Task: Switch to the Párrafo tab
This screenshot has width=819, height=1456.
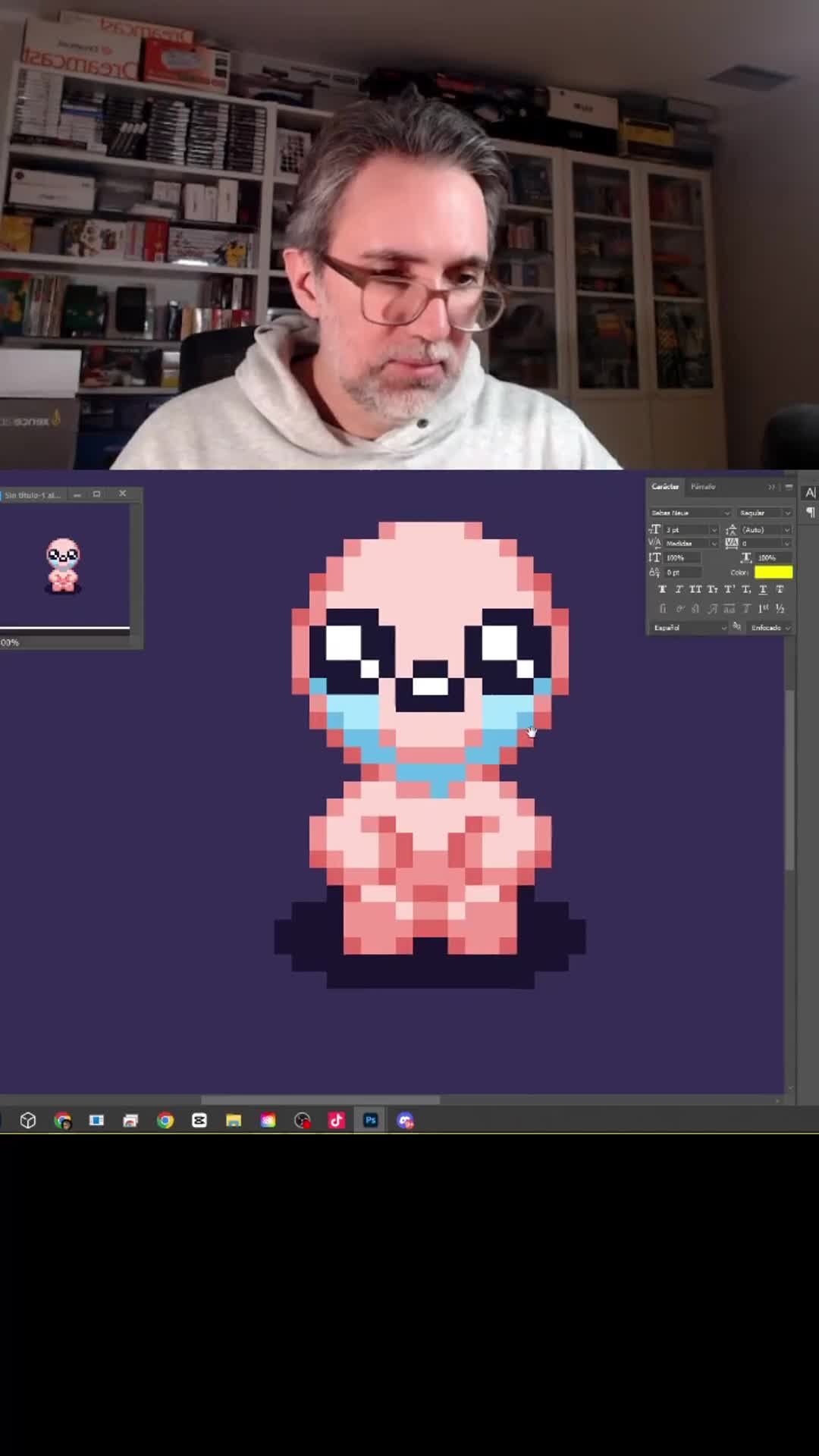Action: 704,487
